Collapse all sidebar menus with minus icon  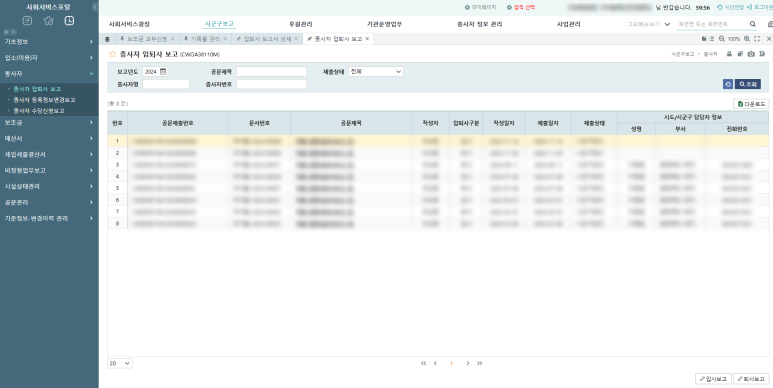tap(12, 32)
